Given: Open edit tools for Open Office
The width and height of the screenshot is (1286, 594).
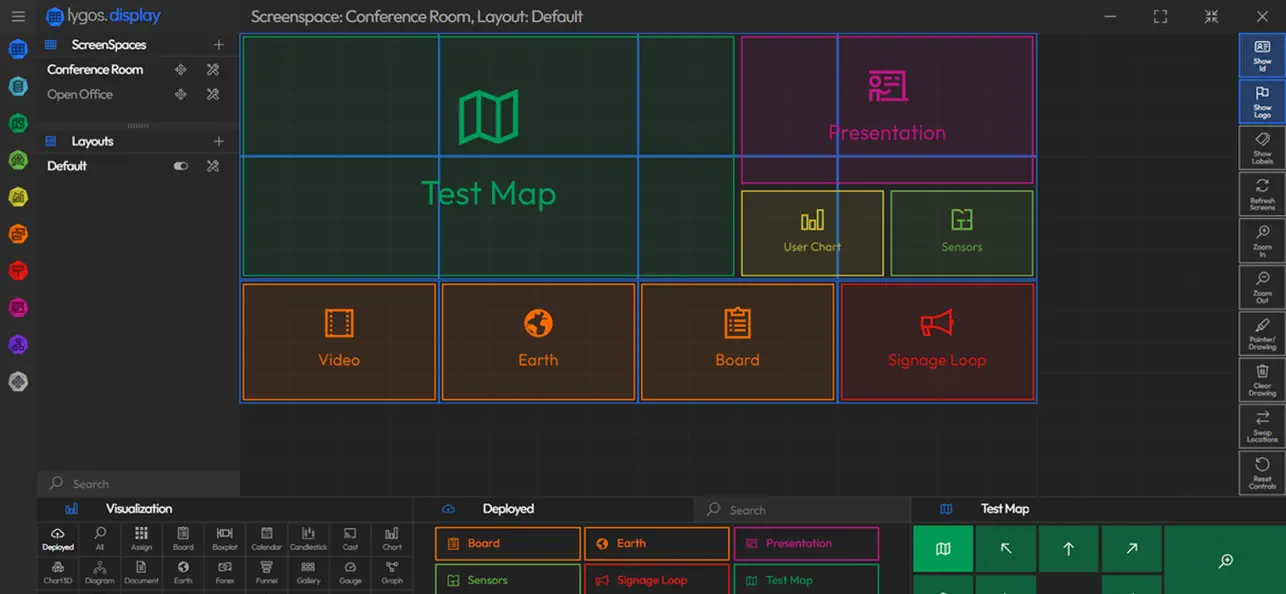Looking at the screenshot, I should click(x=213, y=94).
